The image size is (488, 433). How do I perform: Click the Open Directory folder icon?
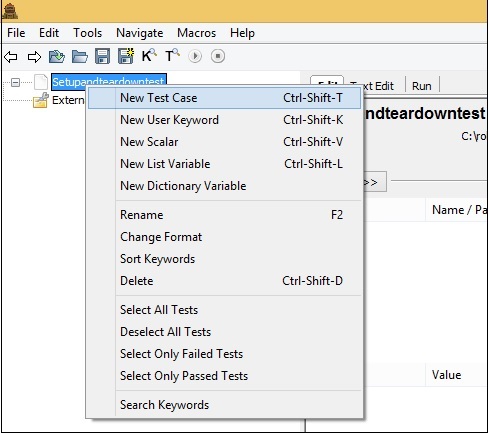[x=80, y=56]
